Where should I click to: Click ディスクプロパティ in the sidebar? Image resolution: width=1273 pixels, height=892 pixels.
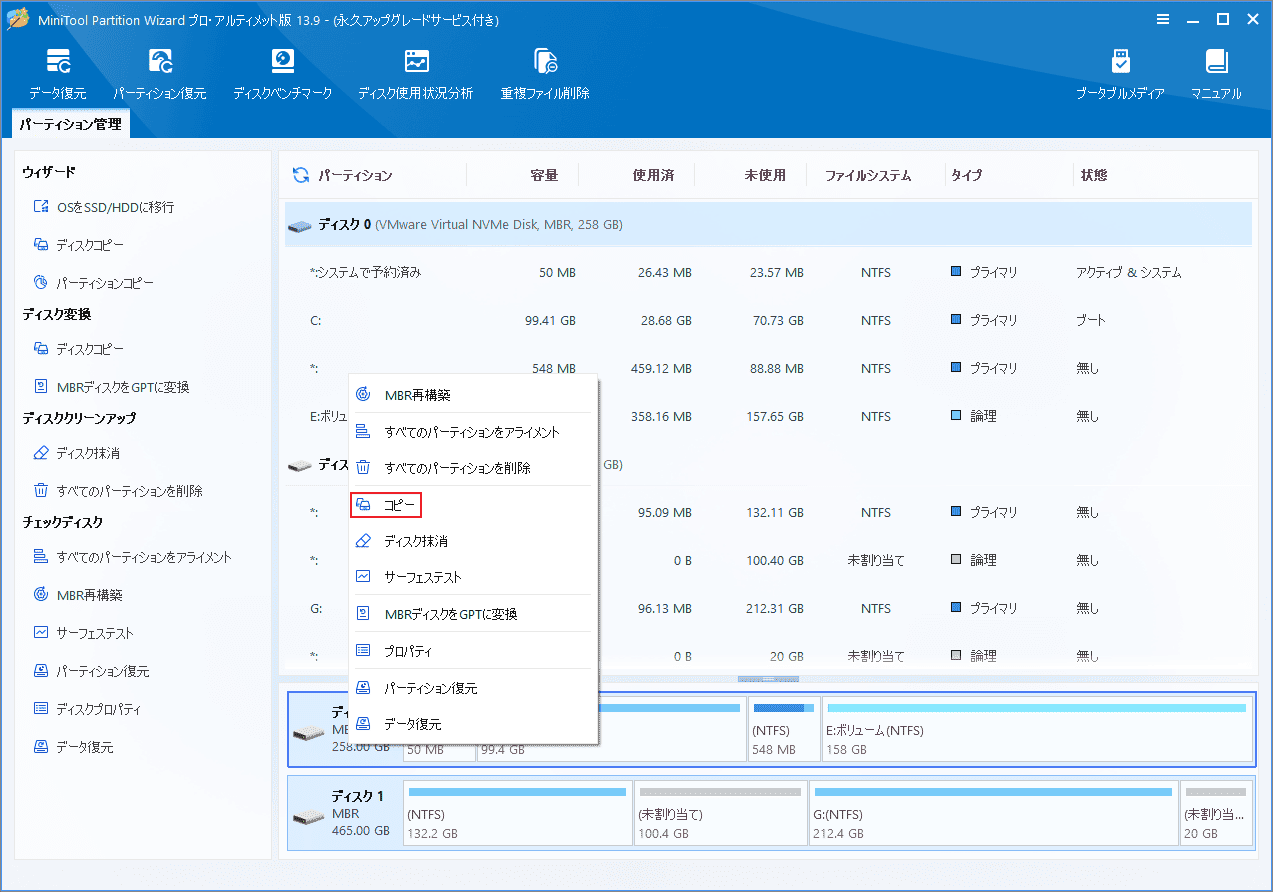click(x=87, y=709)
